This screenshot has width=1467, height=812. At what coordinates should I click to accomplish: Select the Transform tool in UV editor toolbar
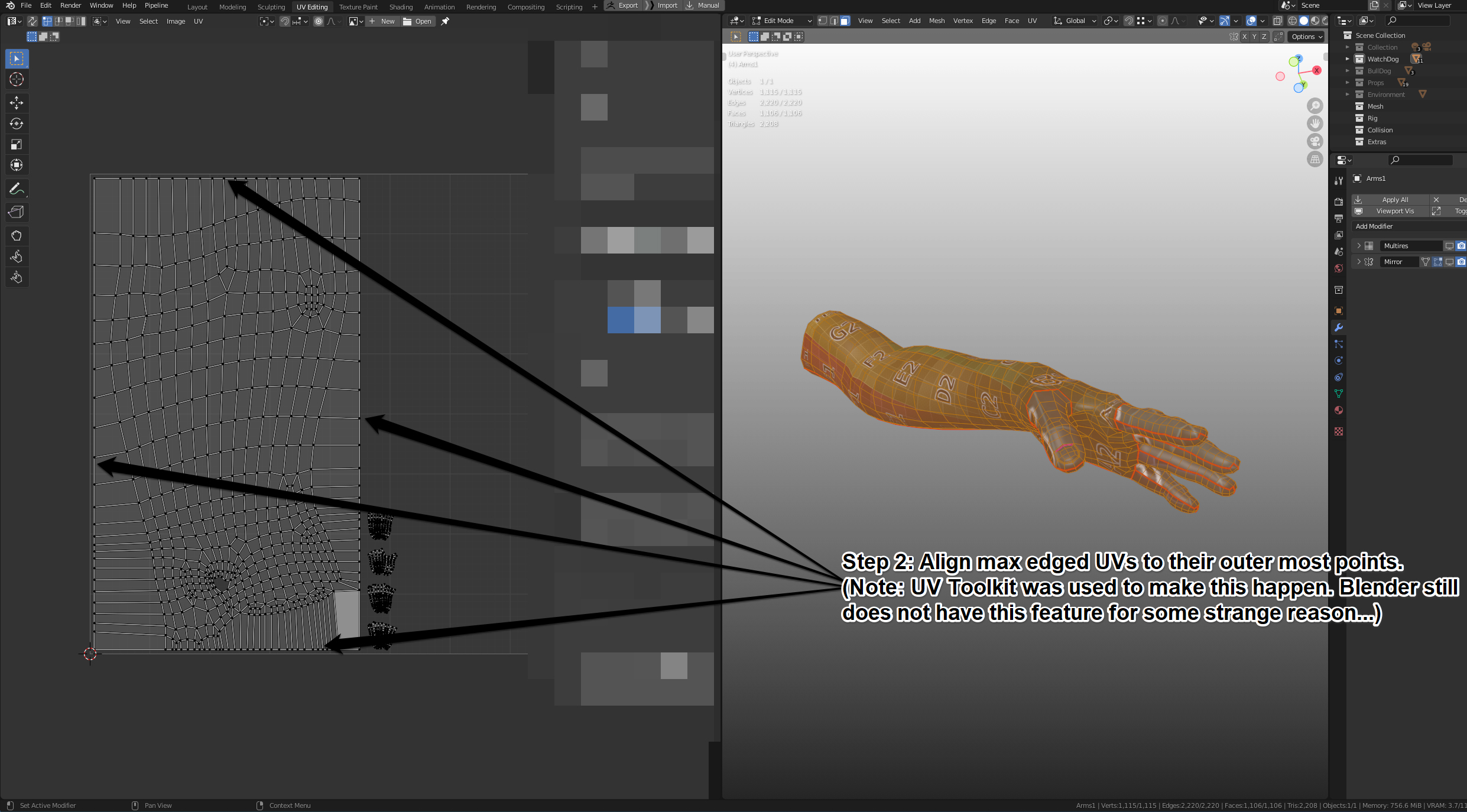click(x=17, y=165)
